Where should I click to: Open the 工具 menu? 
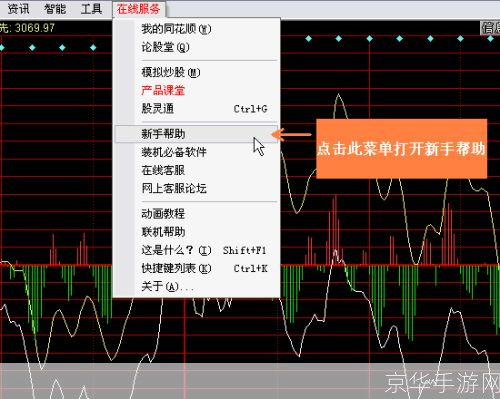(91, 9)
